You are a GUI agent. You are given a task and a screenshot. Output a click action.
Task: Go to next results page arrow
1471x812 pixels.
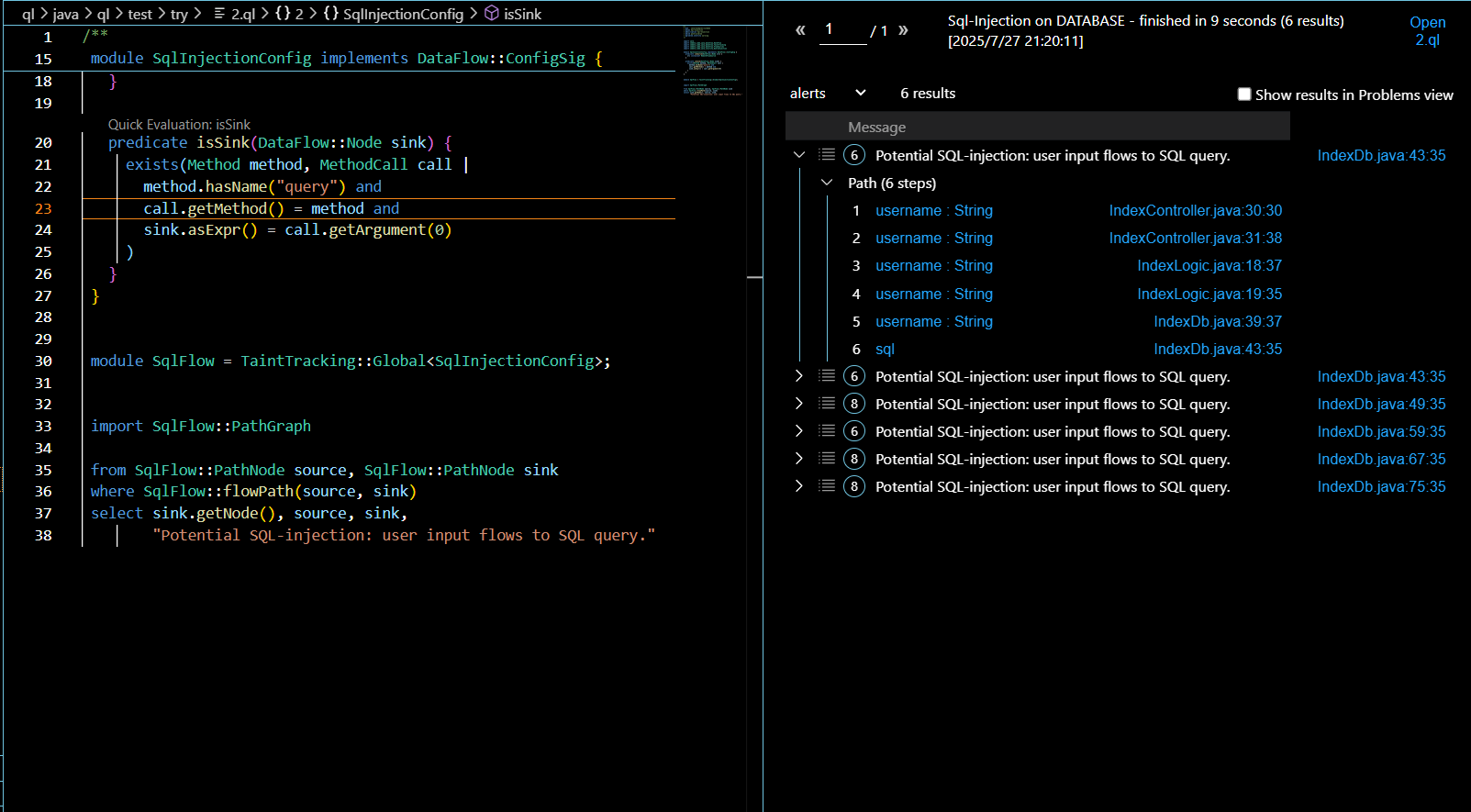903,30
